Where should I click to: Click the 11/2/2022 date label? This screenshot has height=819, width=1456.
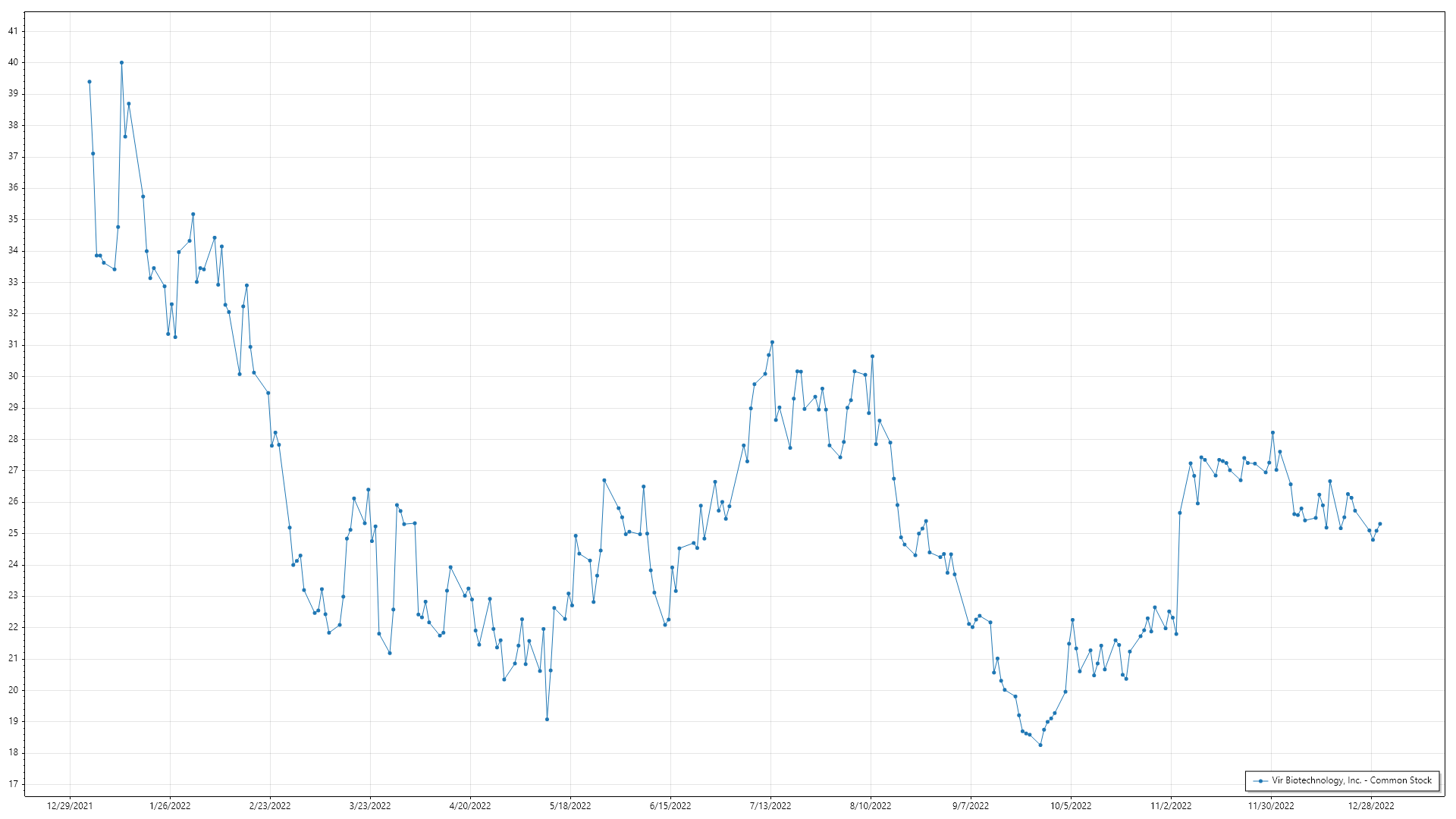click(1171, 806)
